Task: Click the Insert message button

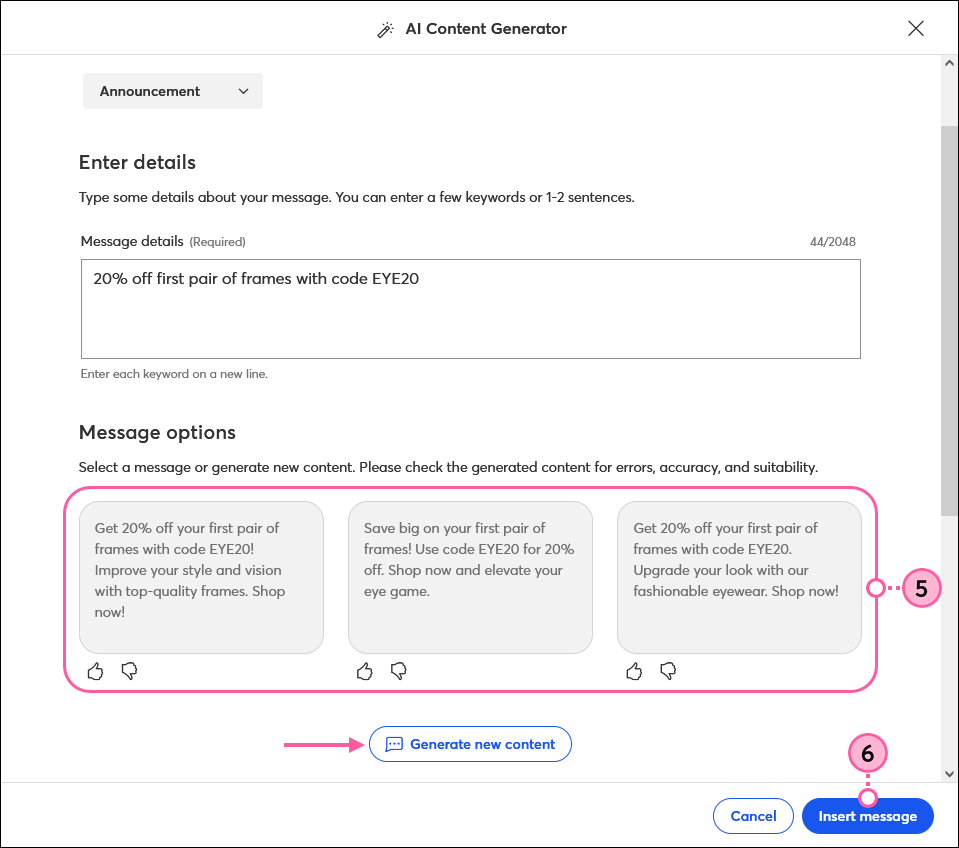Action: click(x=867, y=816)
